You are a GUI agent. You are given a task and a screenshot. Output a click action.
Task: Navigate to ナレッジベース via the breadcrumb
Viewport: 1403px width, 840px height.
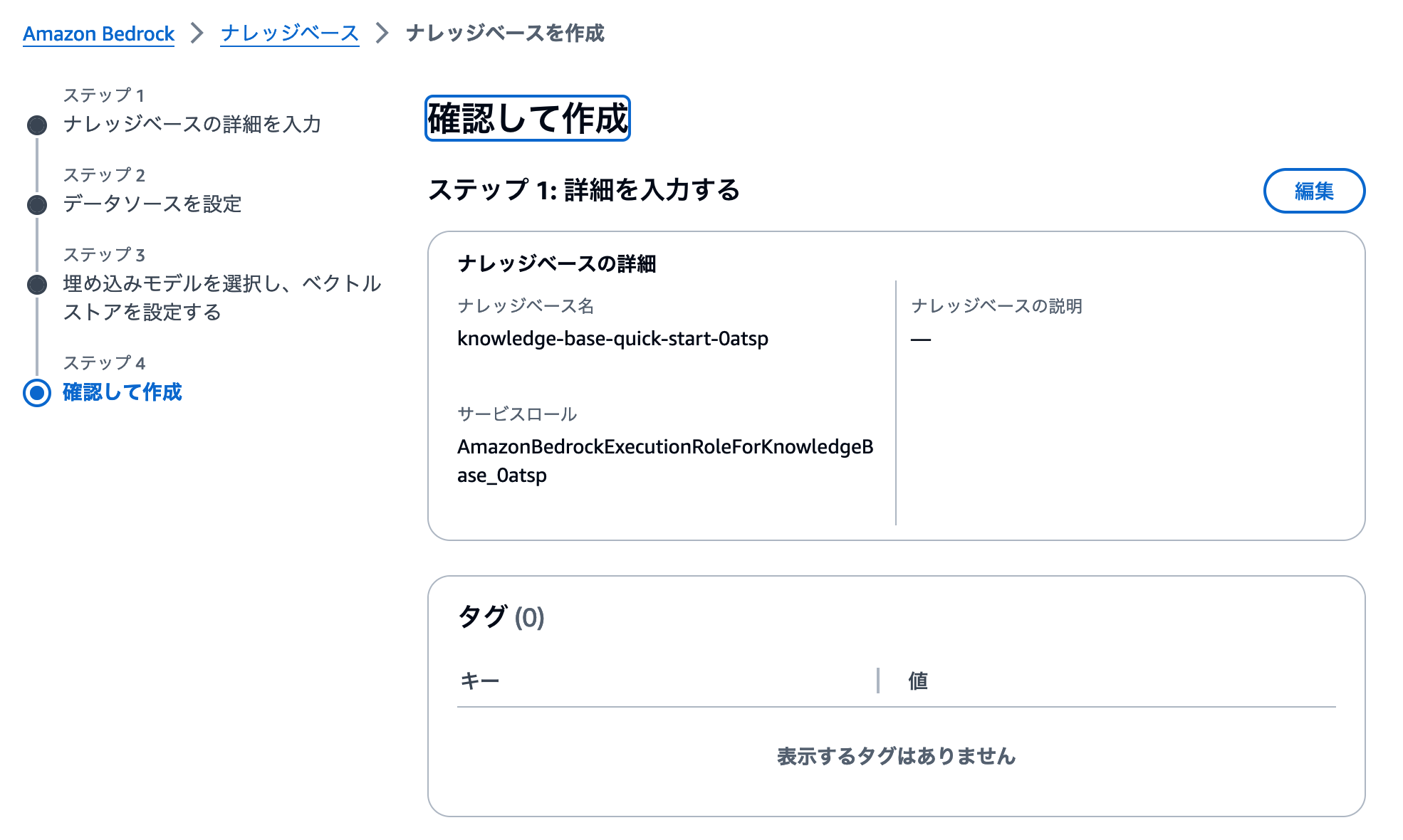[288, 32]
